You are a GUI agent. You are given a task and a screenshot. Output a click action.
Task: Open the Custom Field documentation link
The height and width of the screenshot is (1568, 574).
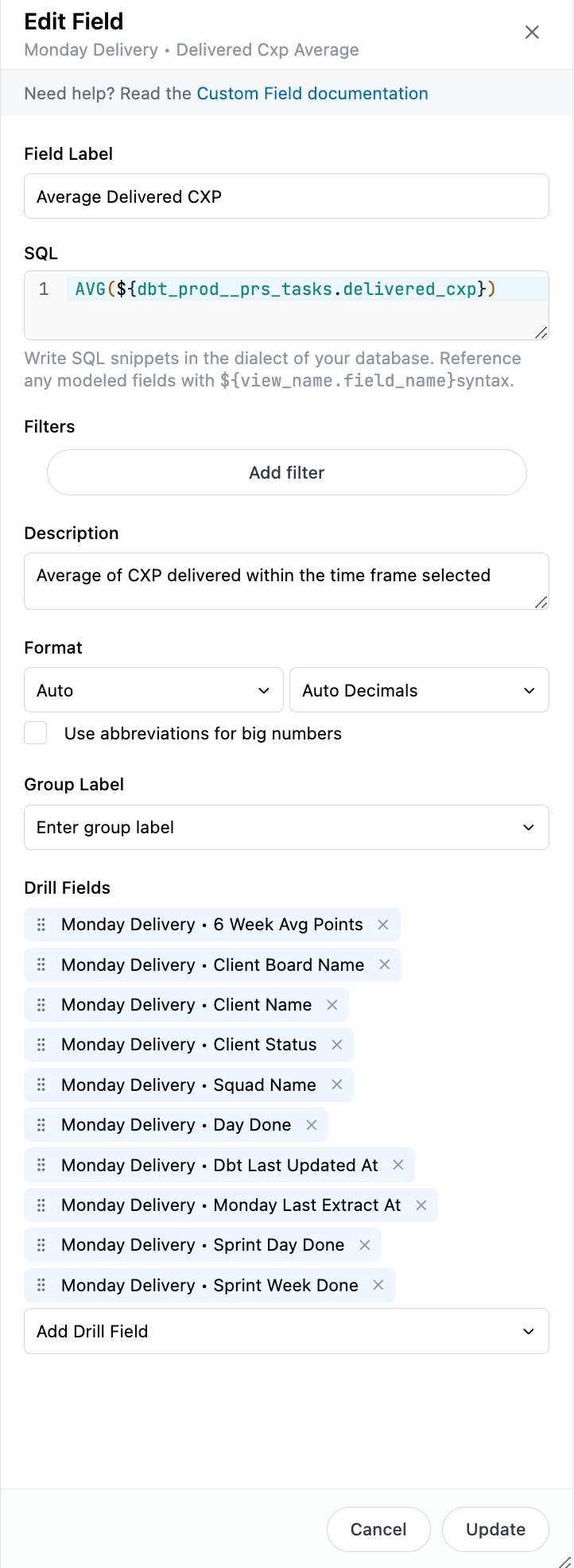click(312, 94)
